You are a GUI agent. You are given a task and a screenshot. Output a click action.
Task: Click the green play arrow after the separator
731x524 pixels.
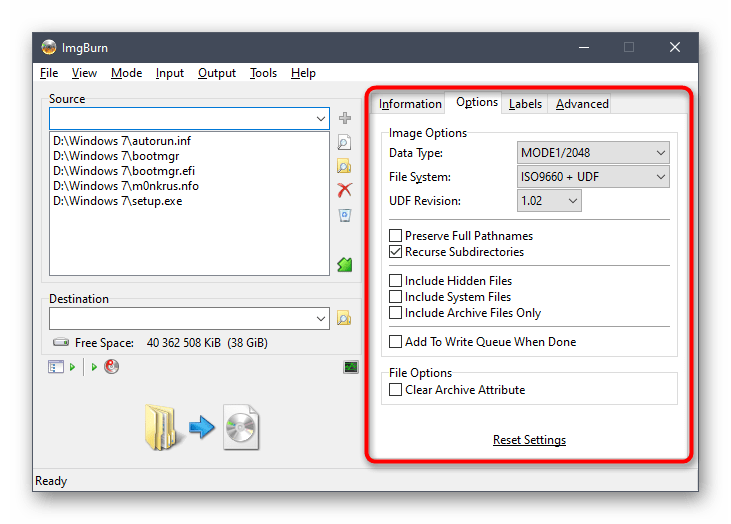(x=94, y=367)
